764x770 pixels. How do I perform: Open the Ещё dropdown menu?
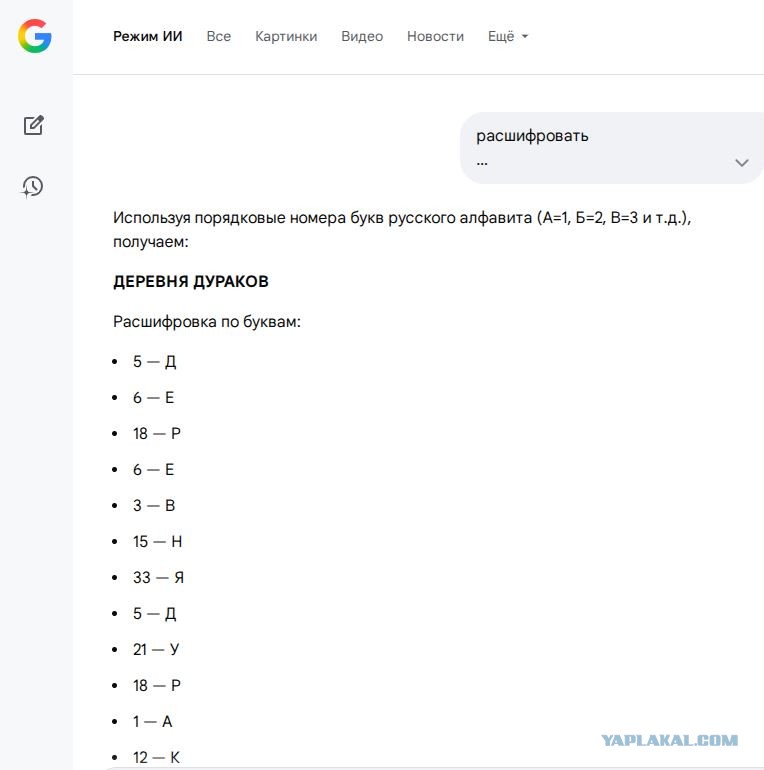[x=508, y=36]
